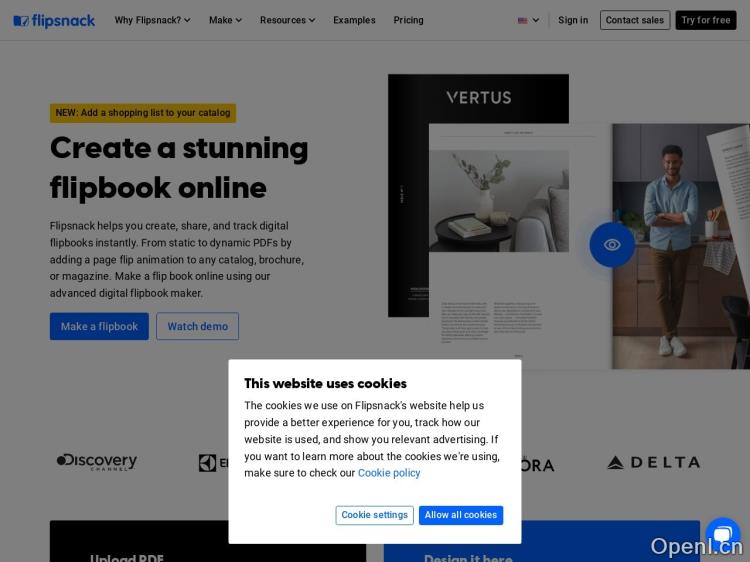Click the Discovery Channel logo
The image size is (750, 562).
97,462
